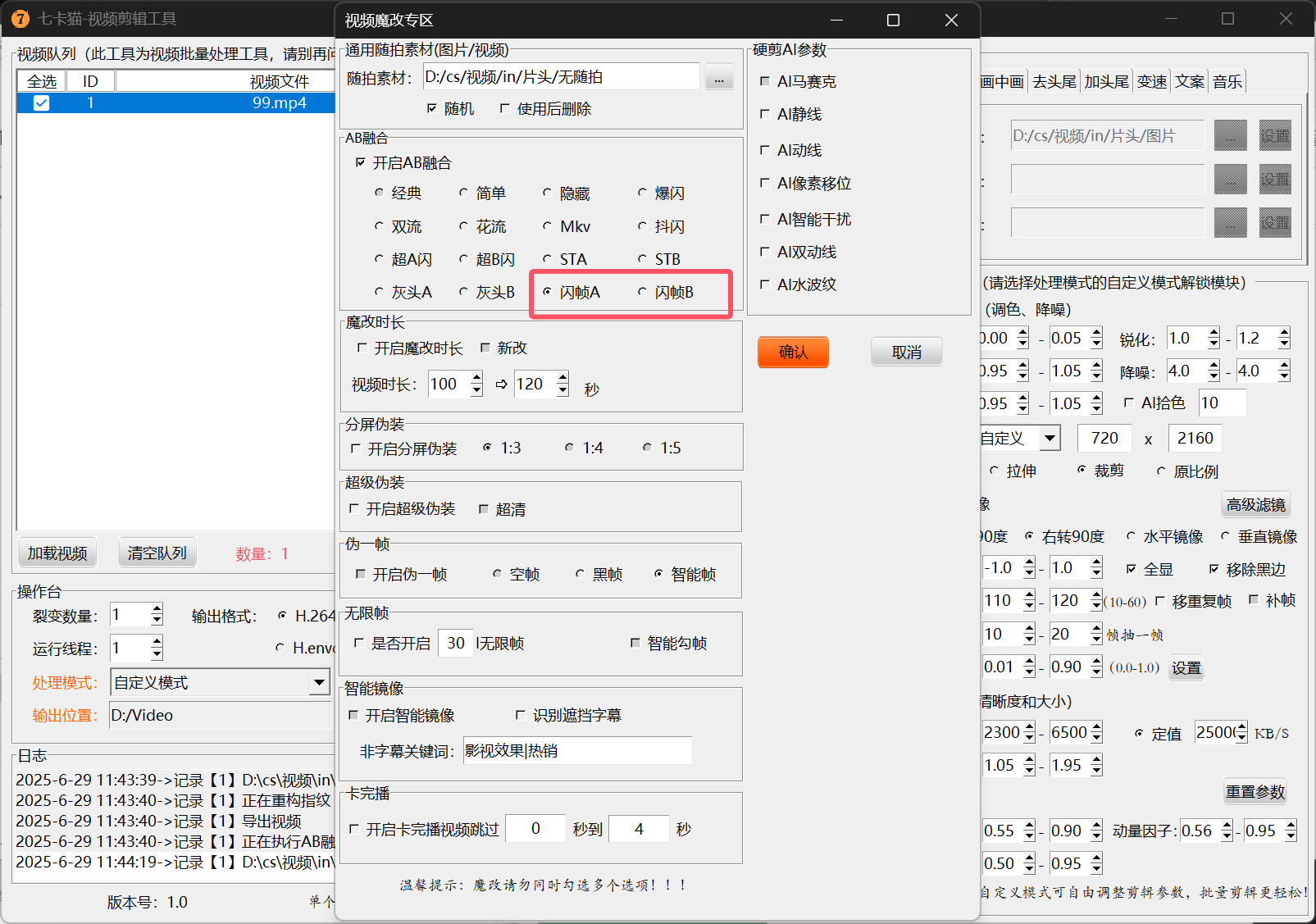
Task: Click 输出位置 field showing D:/Video
Action: click(x=220, y=715)
